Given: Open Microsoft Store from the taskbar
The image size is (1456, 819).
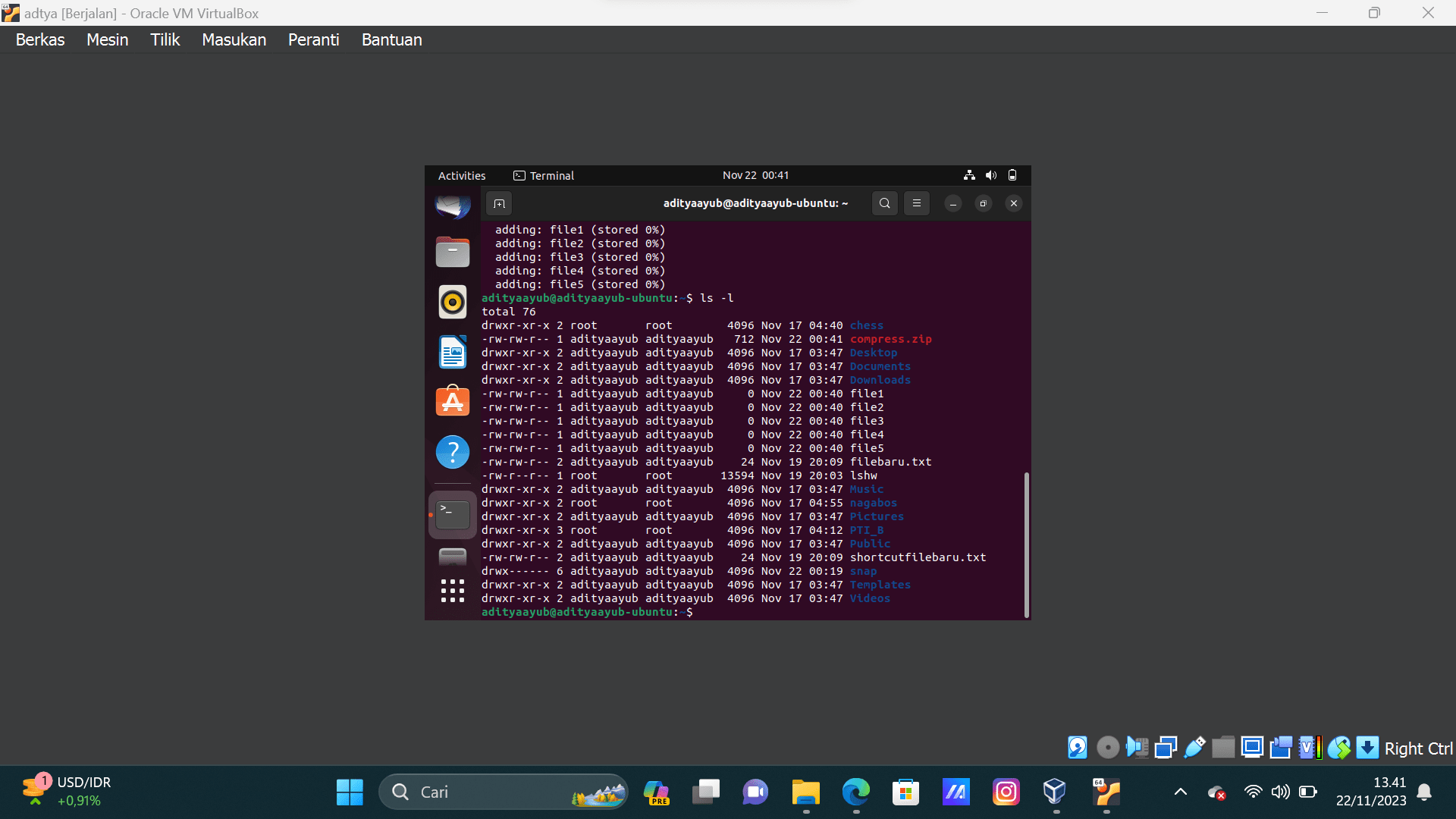Looking at the screenshot, I should (x=906, y=792).
